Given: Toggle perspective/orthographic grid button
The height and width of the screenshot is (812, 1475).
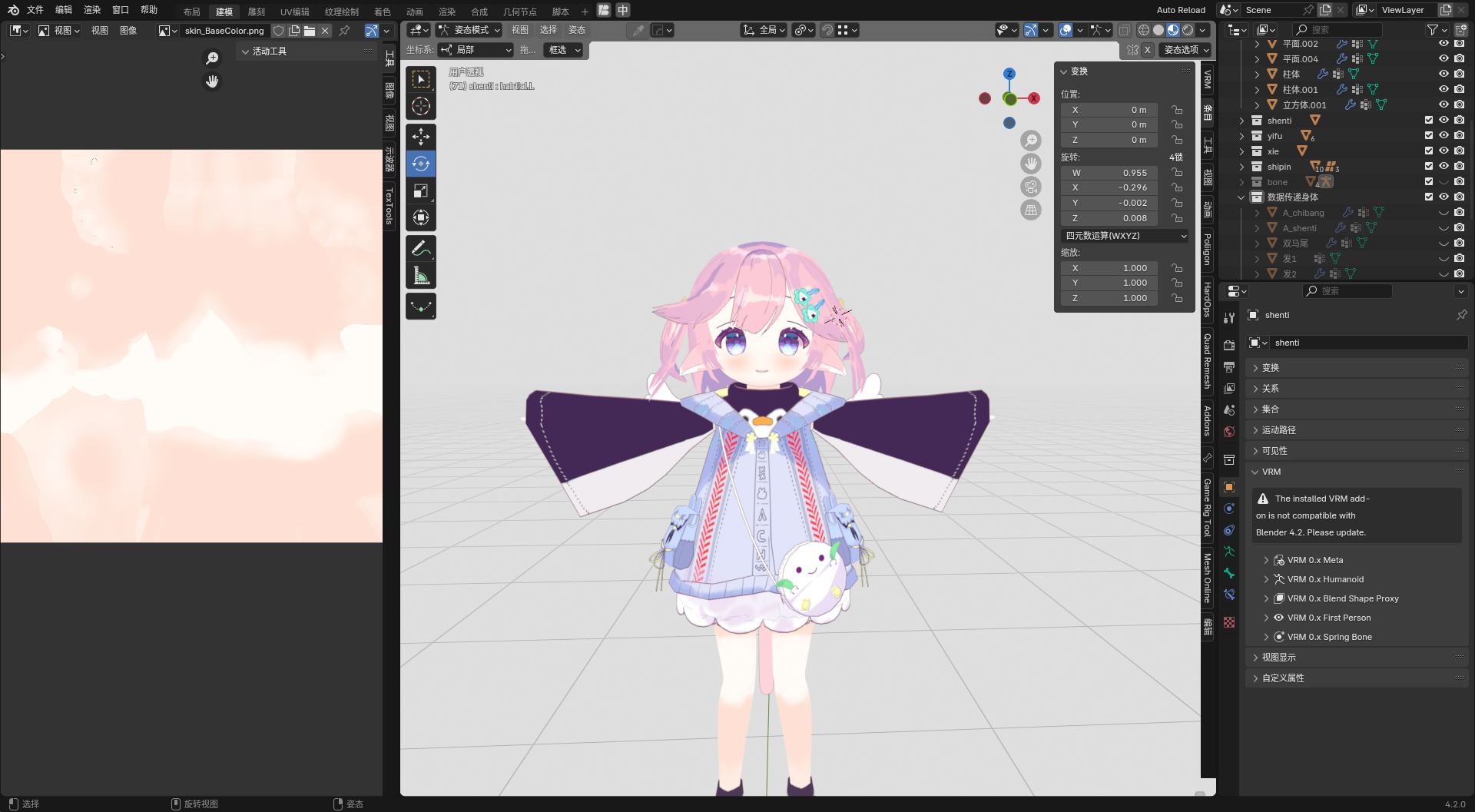Looking at the screenshot, I should pyautogui.click(x=1031, y=210).
